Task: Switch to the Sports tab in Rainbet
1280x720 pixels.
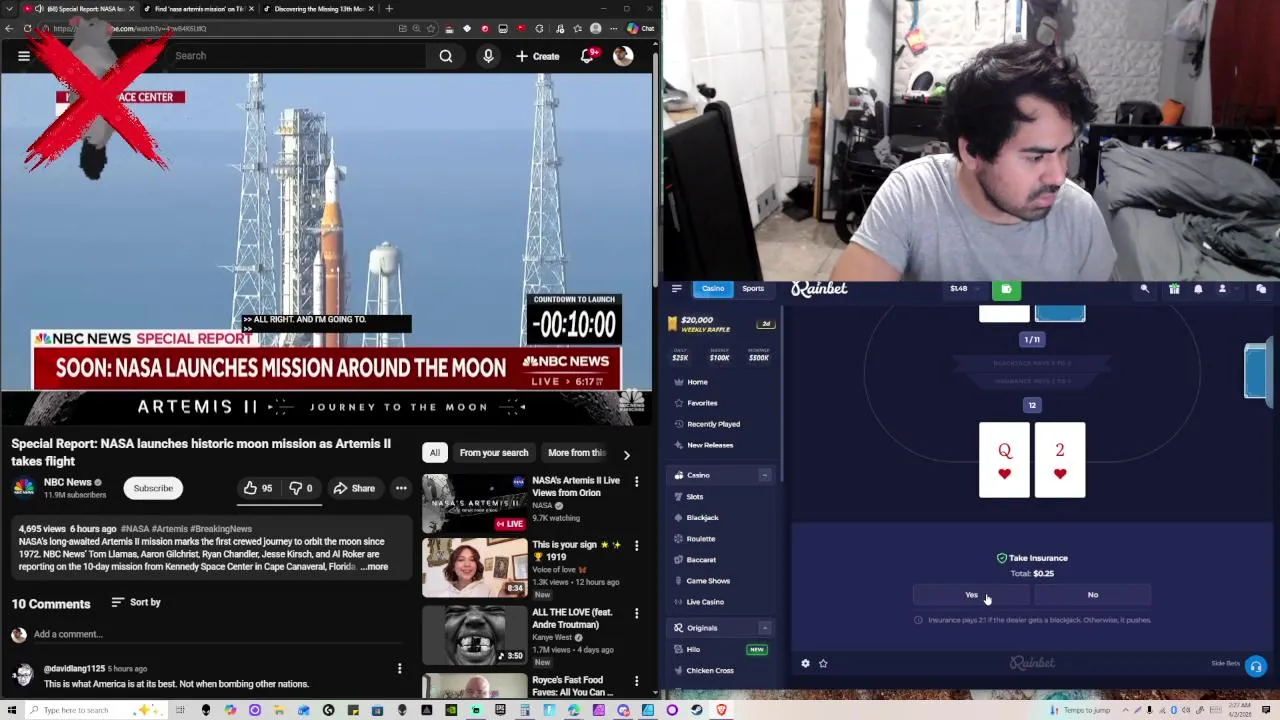Action: [753, 289]
